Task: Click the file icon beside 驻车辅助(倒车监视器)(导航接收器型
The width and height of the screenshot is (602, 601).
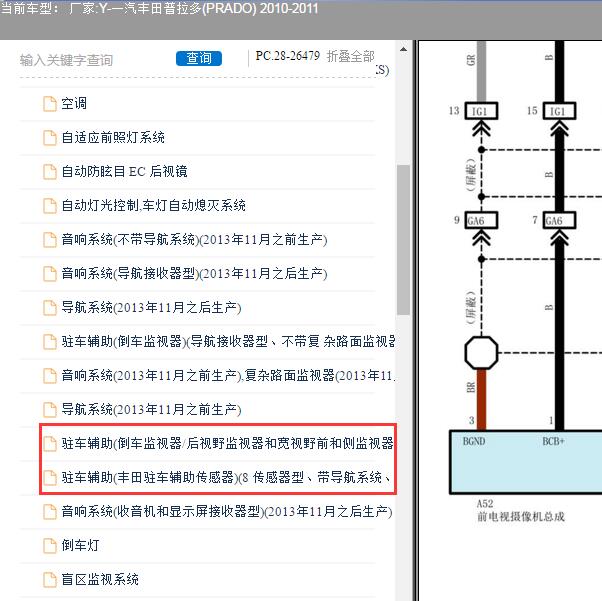Action: (50, 341)
